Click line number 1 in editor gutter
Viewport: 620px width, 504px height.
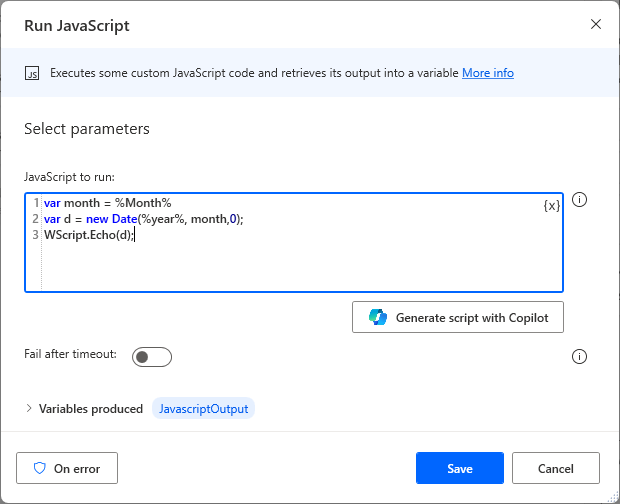tap(35, 203)
